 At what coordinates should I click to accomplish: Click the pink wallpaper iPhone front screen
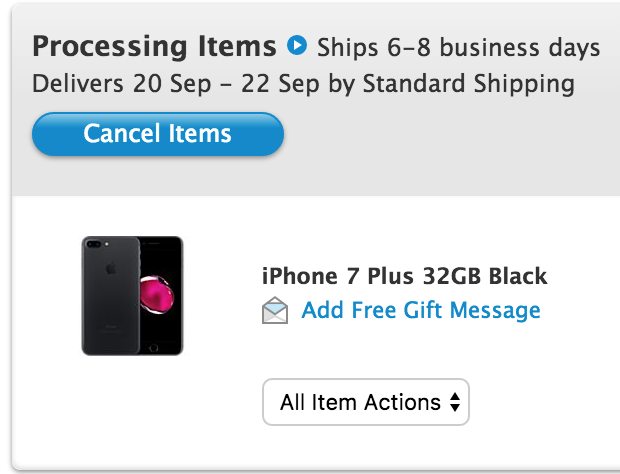156,293
